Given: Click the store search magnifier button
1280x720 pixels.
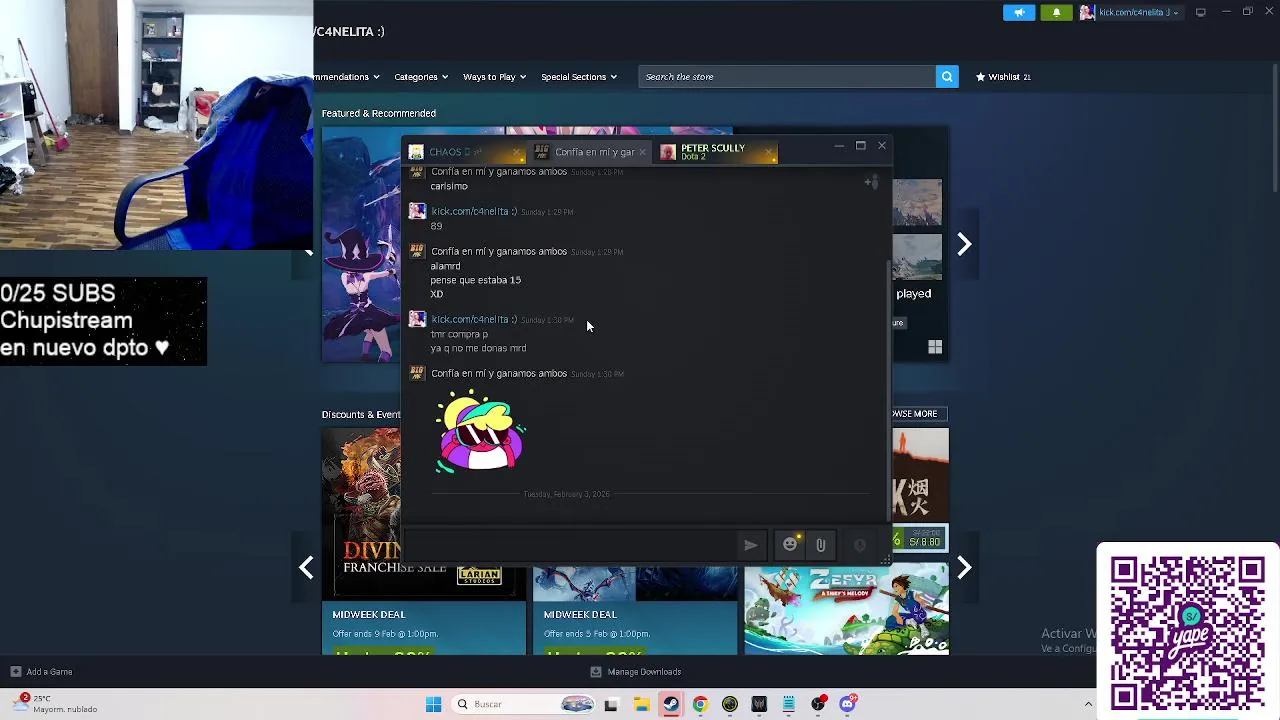Looking at the screenshot, I should click(x=947, y=77).
